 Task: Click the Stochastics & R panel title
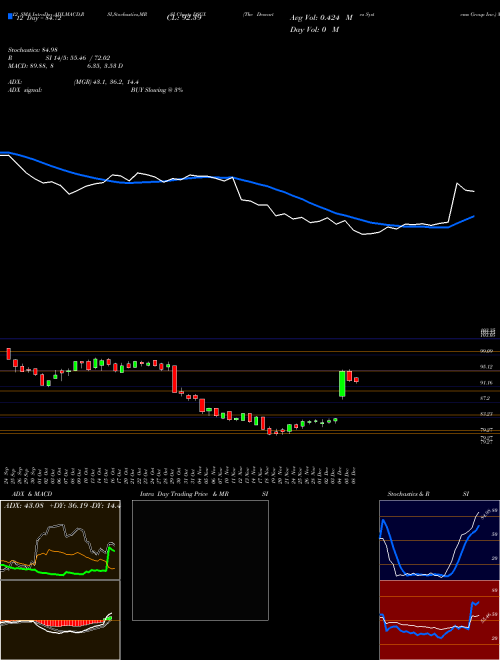coord(409,494)
